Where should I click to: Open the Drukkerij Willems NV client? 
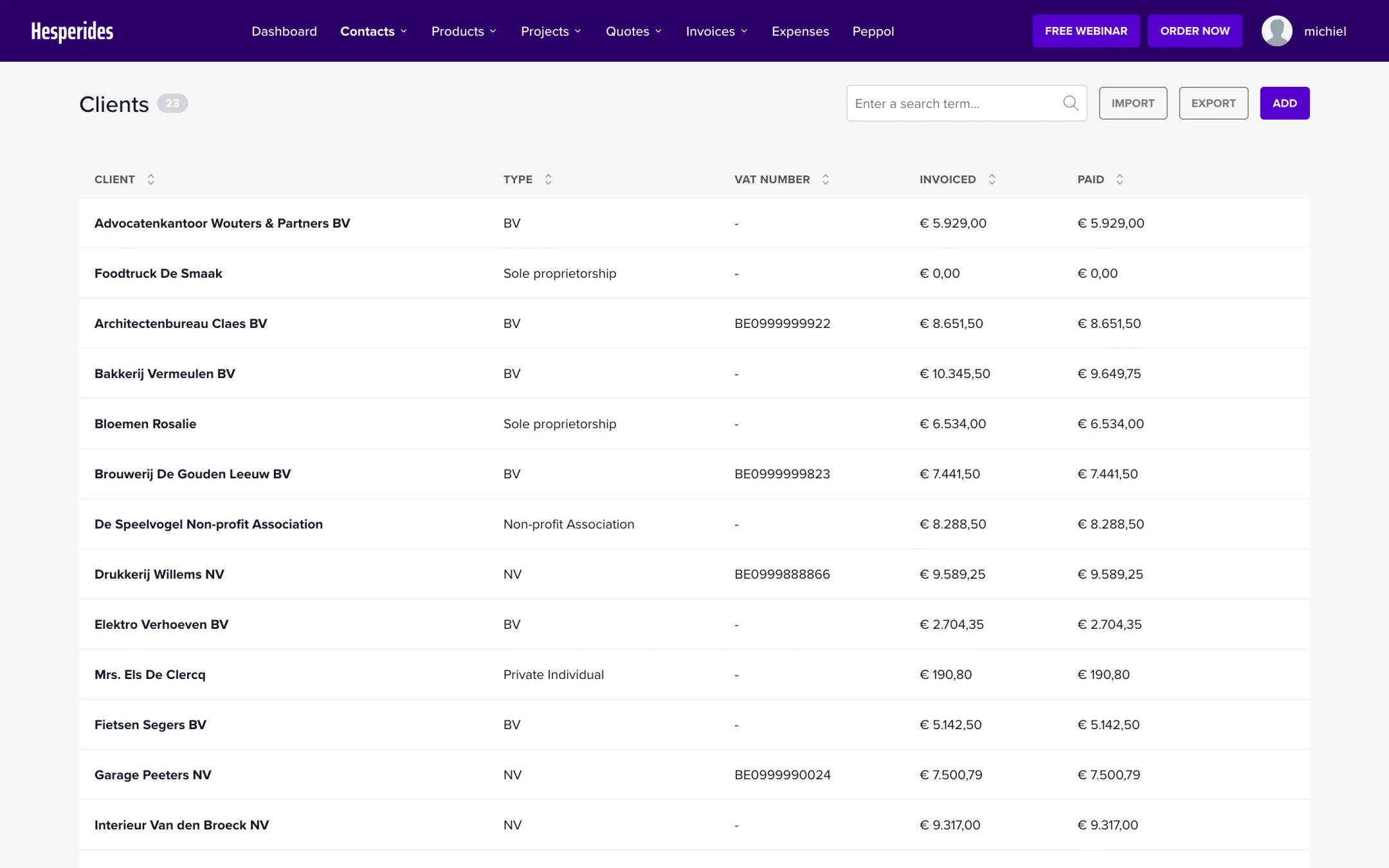tap(159, 574)
